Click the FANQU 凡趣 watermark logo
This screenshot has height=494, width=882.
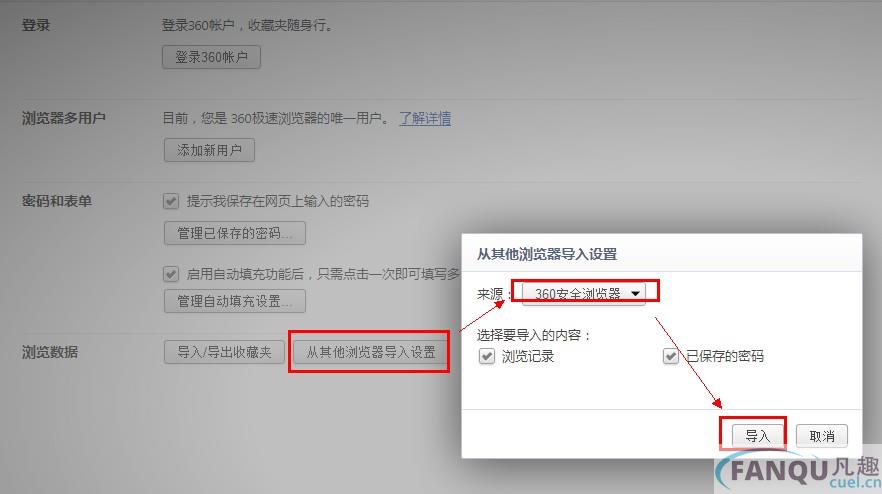[x=799, y=471]
